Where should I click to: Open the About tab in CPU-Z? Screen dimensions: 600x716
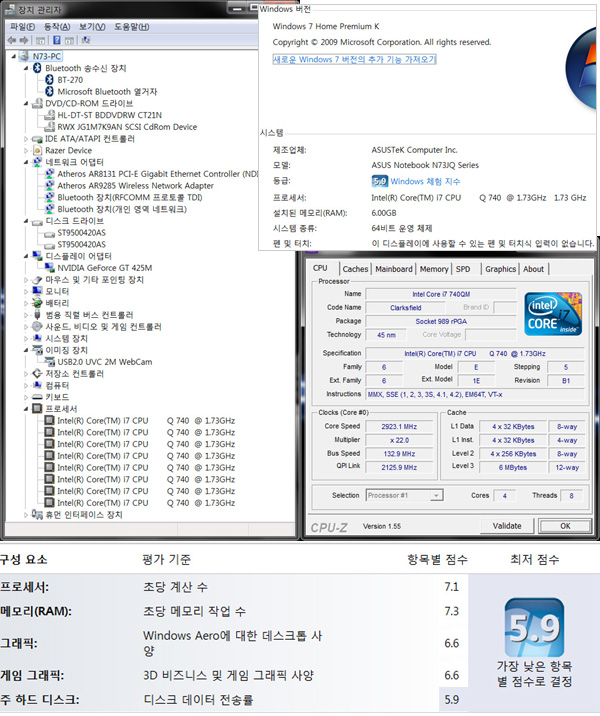533,269
